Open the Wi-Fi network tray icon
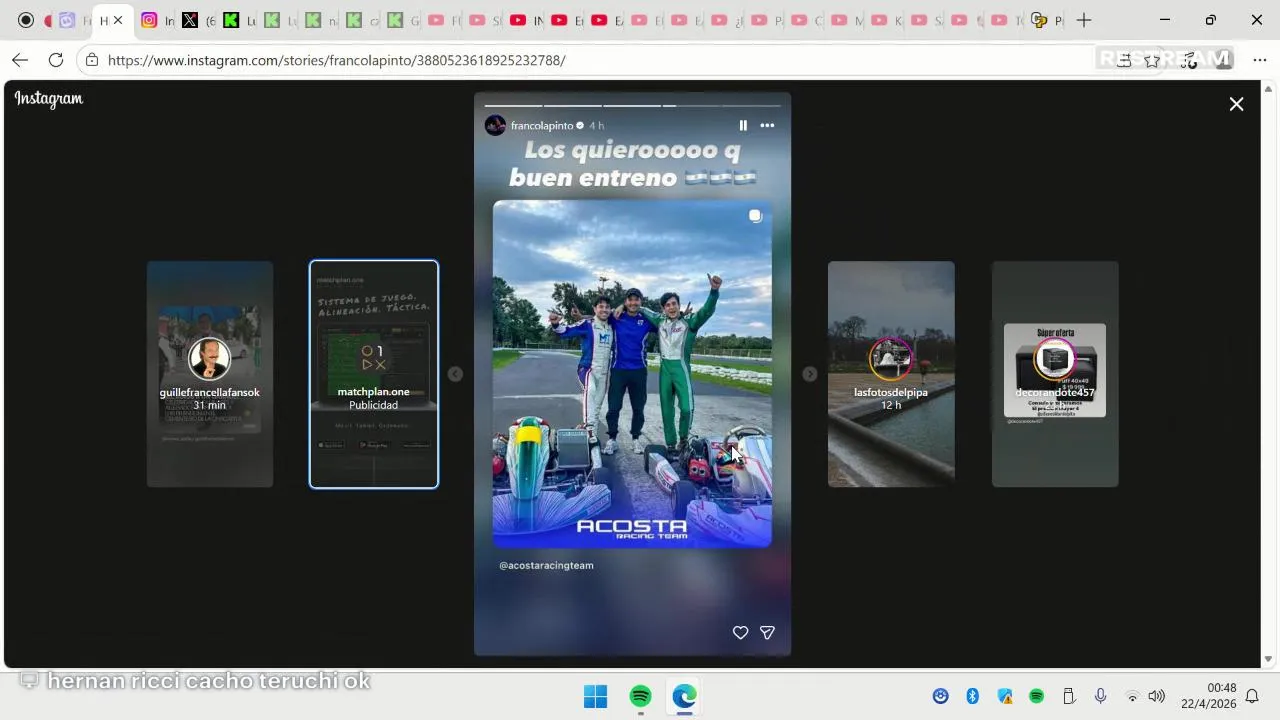 point(1132,696)
